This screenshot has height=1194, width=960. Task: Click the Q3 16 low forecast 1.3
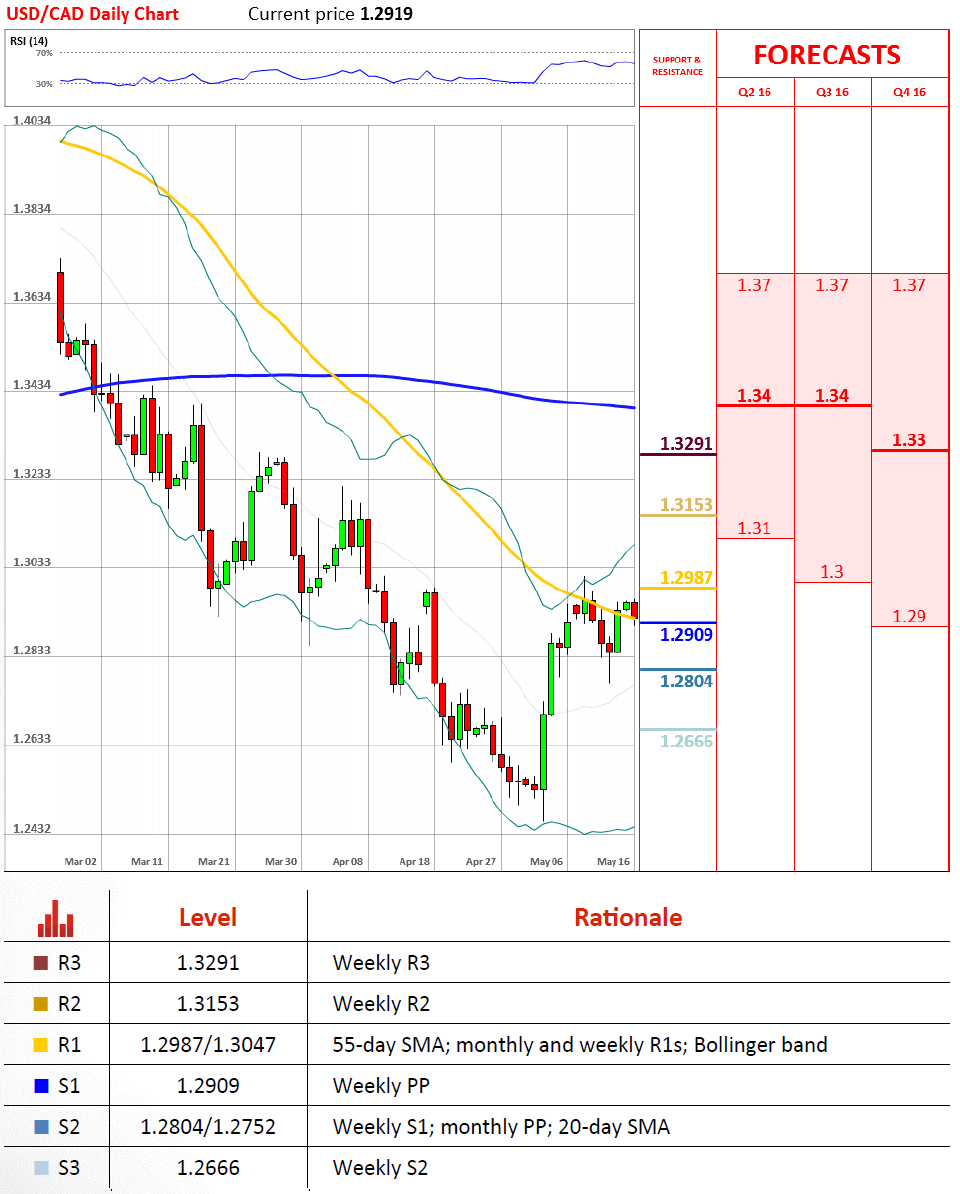pos(831,571)
